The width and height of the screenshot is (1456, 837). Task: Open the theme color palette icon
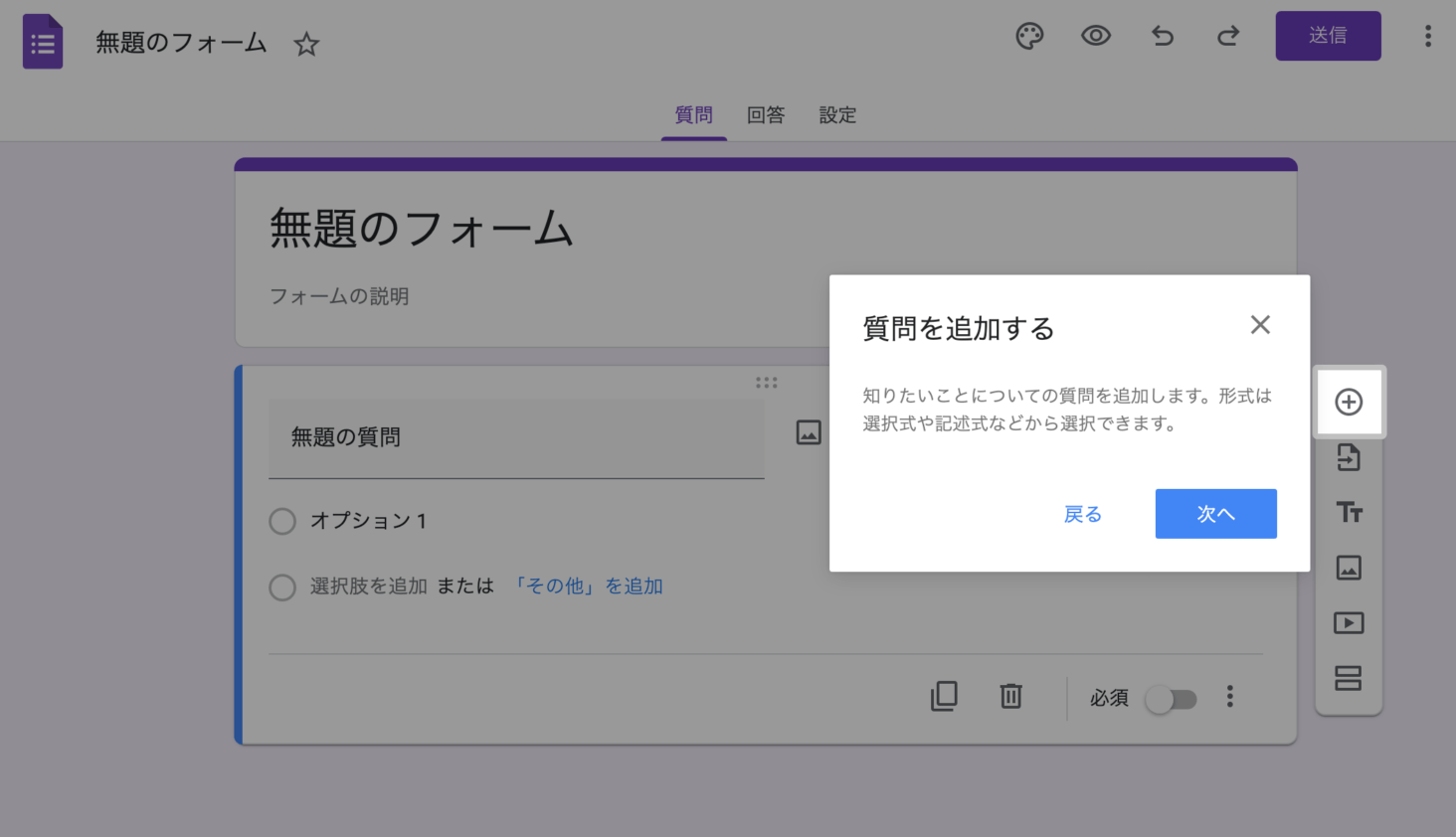click(x=1029, y=35)
